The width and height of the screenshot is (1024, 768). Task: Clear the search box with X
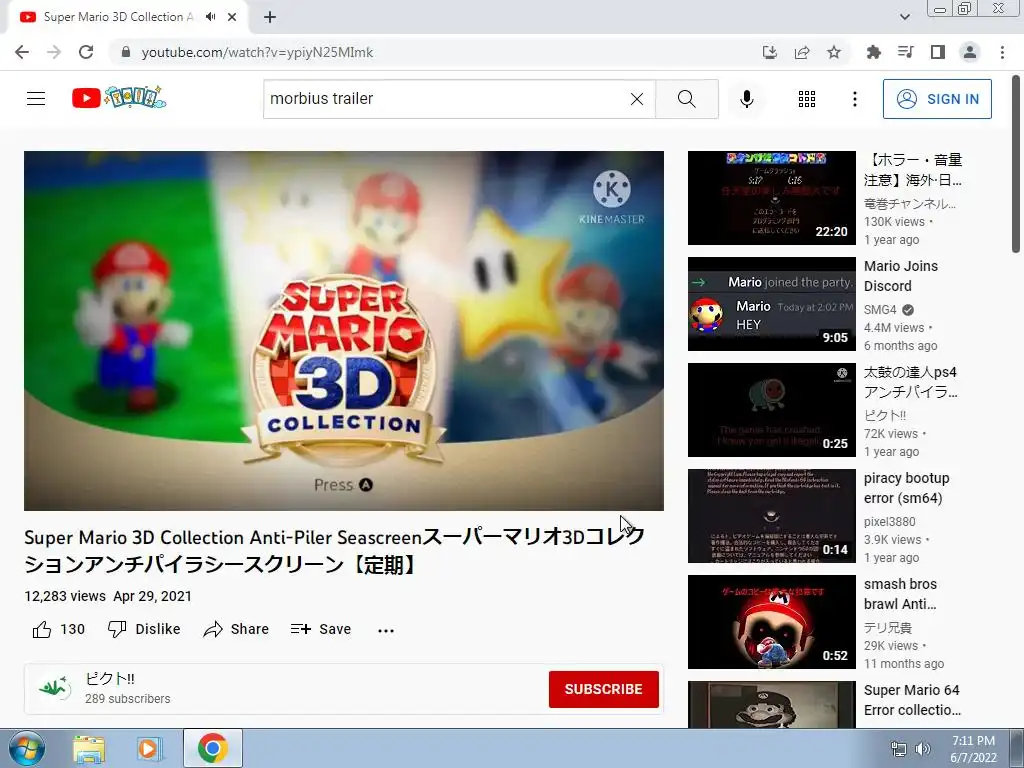click(x=637, y=99)
